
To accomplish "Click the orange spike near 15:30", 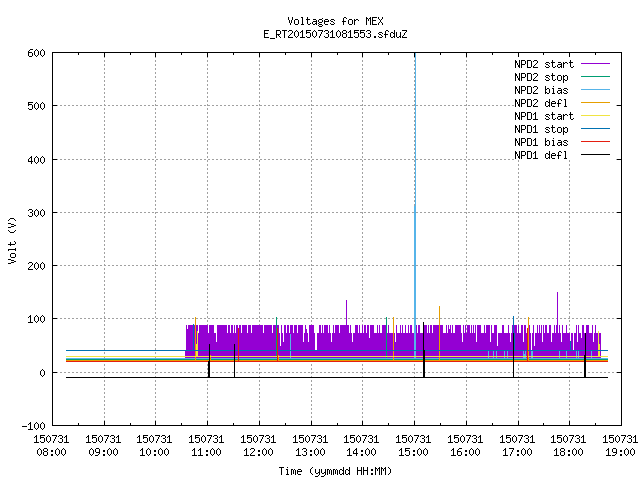I will point(440,333).
